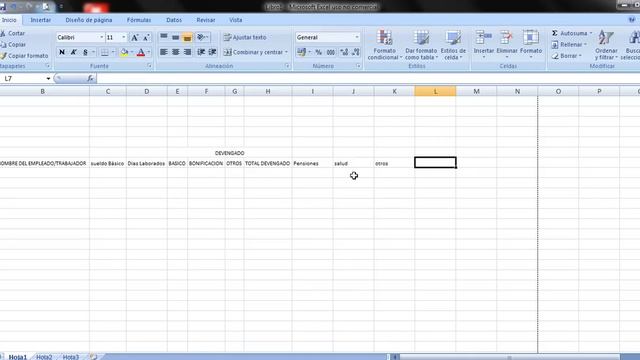640x360 pixels.
Task: Open Ordenar y filtrar menu
Action: coord(606,45)
